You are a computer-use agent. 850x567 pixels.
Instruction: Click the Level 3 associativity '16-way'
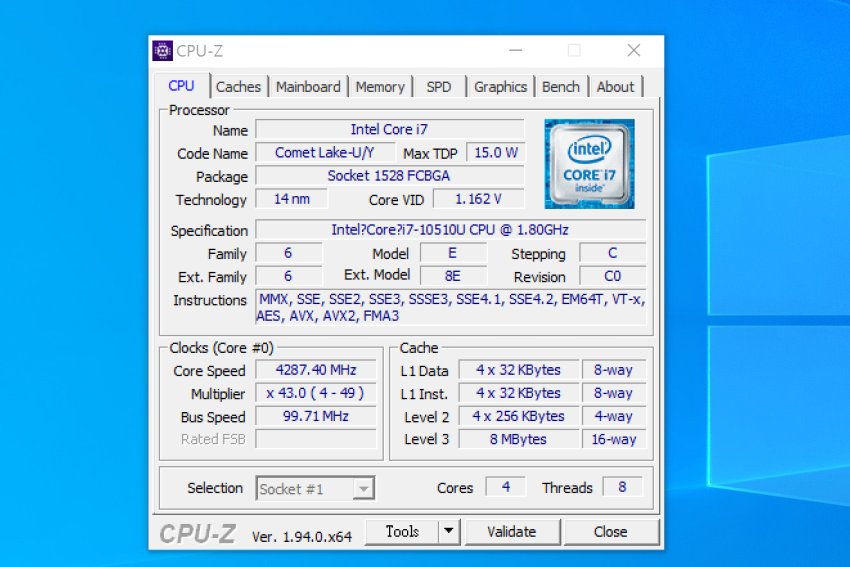coord(614,439)
